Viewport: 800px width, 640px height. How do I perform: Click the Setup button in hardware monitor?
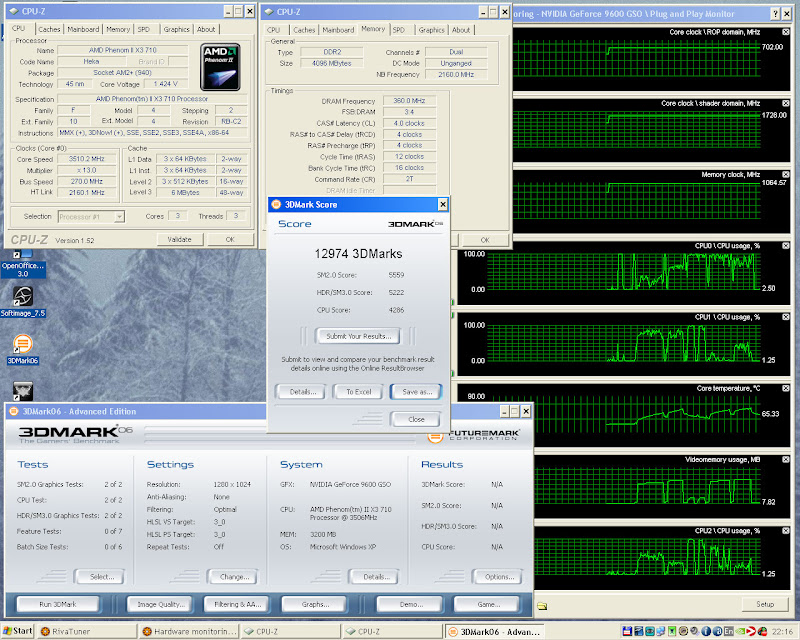764,604
